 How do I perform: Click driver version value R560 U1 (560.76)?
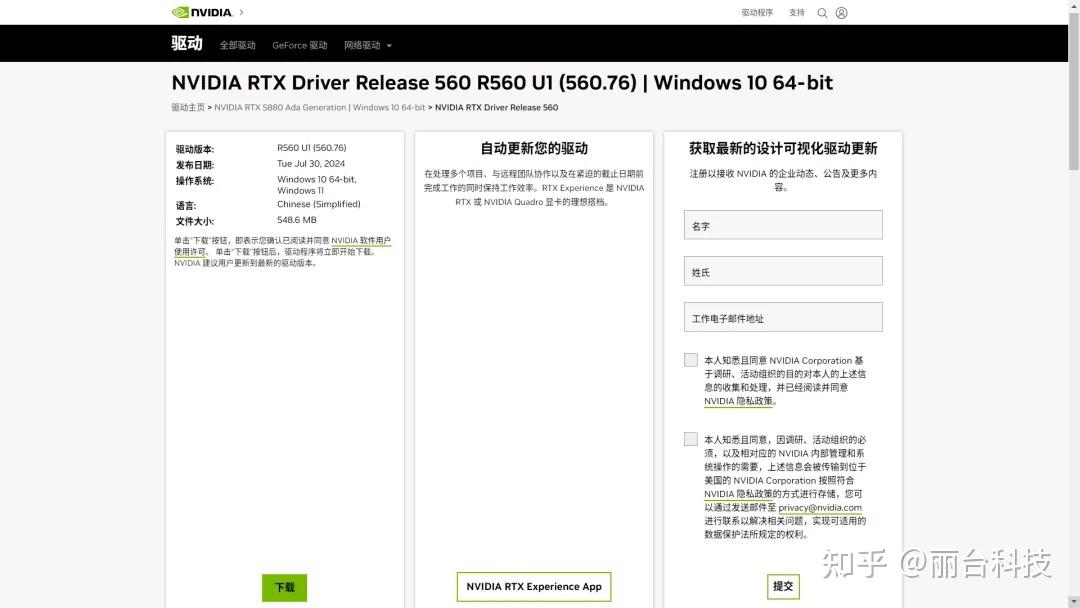311,148
